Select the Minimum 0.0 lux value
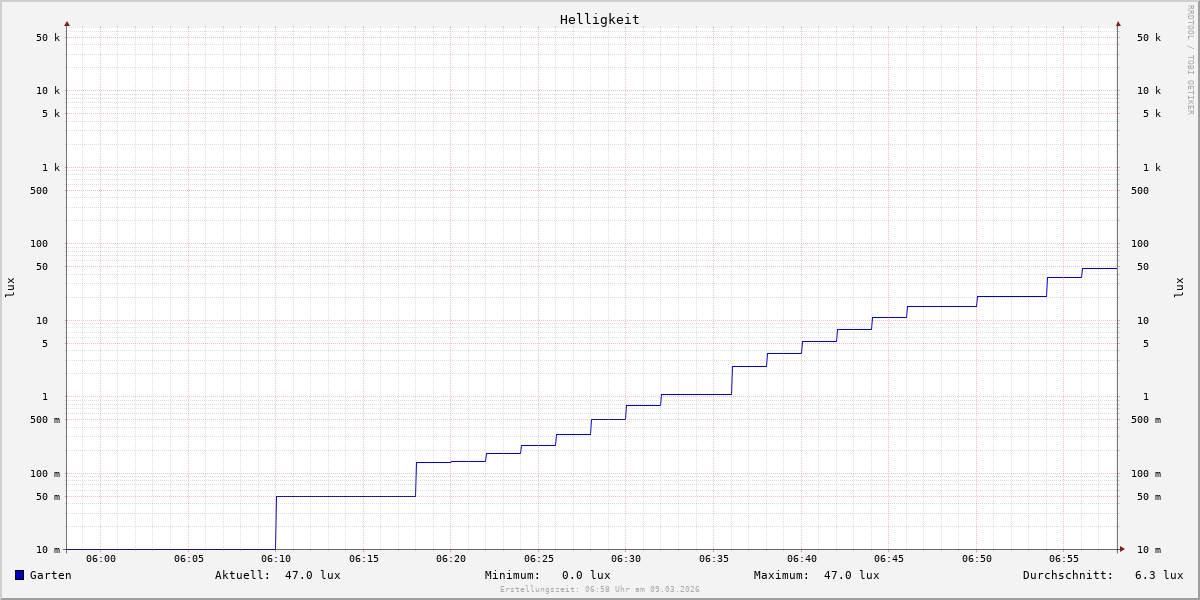The image size is (1200, 600). click(585, 575)
